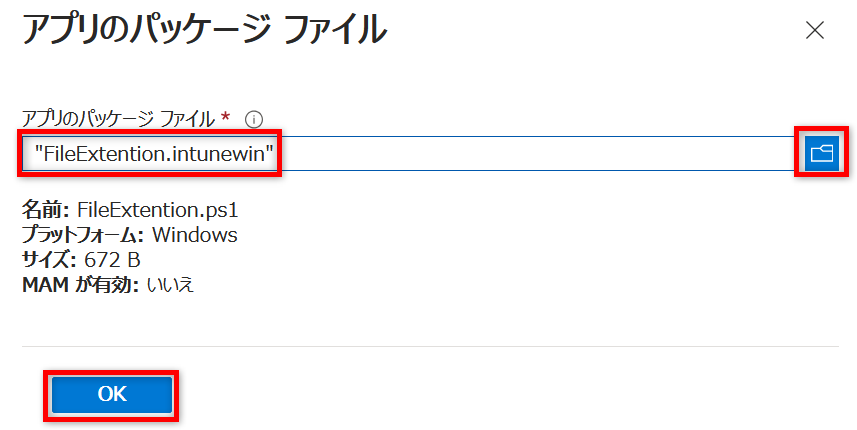Select the 名前 label
Screen dimensions: 857x430
coord(45,210)
